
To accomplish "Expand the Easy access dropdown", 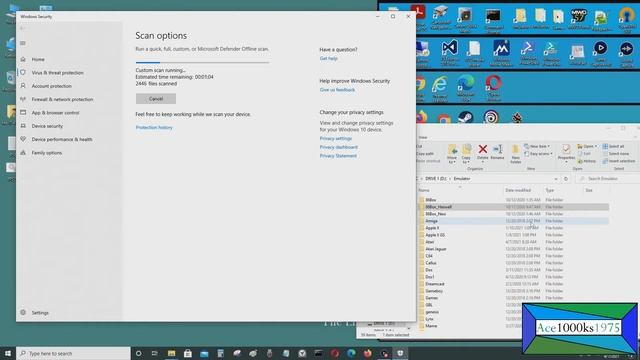I will click(x=538, y=154).
